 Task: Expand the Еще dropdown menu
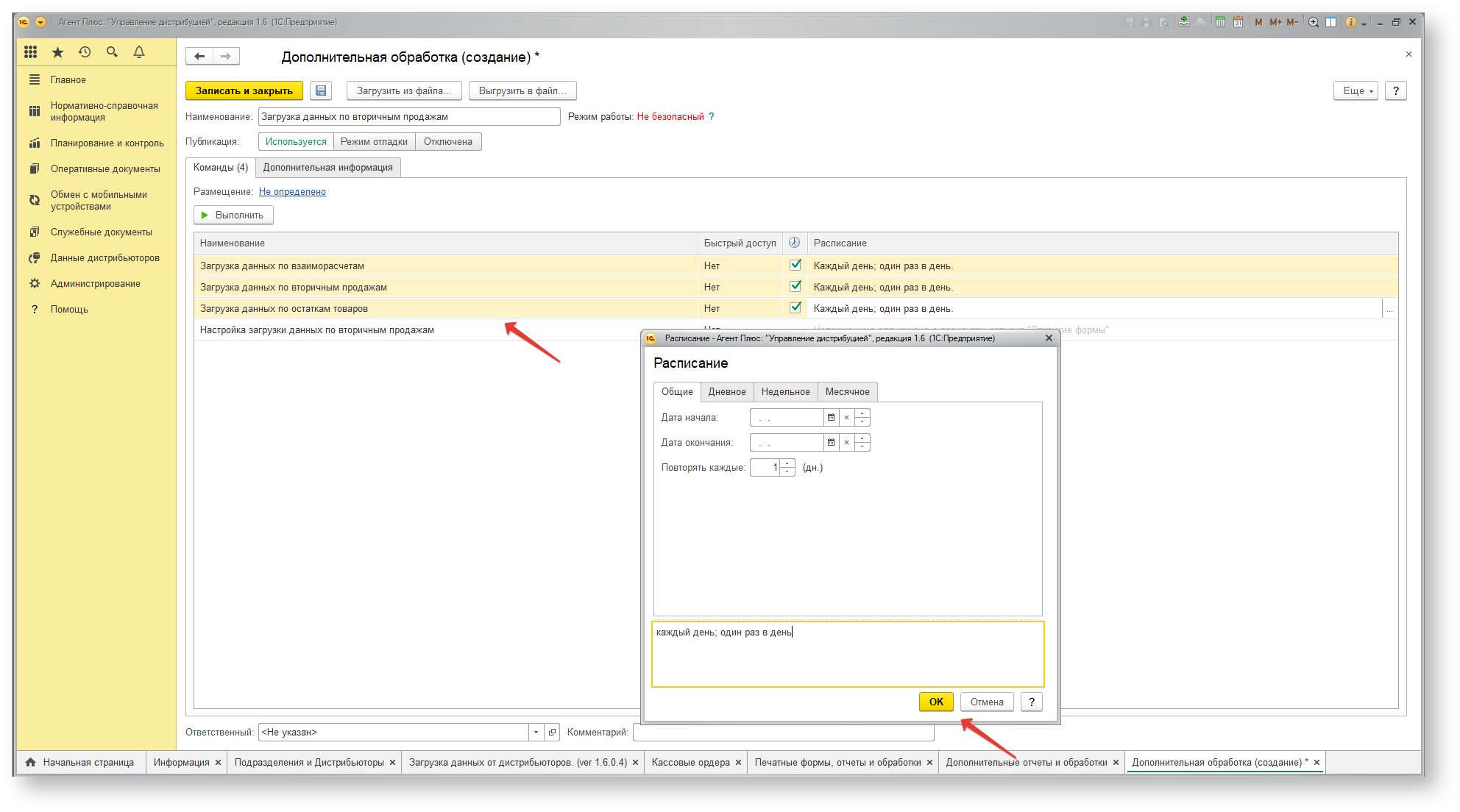[x=1356, y=90]
